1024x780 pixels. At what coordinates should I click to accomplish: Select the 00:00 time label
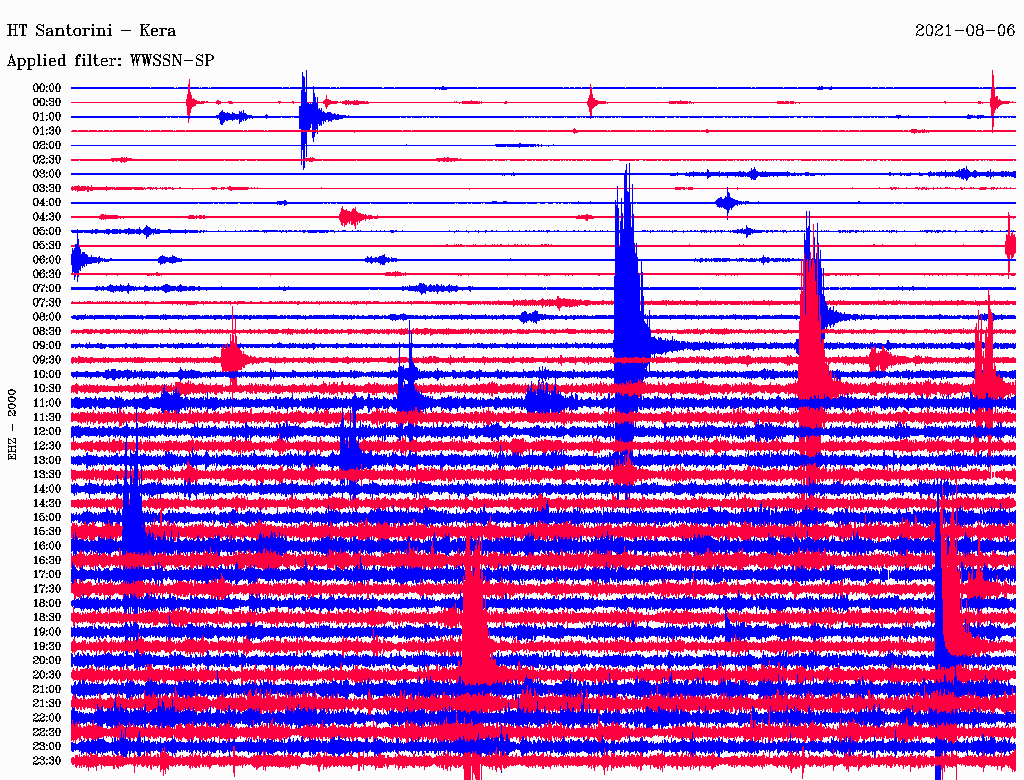click(47, 88)
